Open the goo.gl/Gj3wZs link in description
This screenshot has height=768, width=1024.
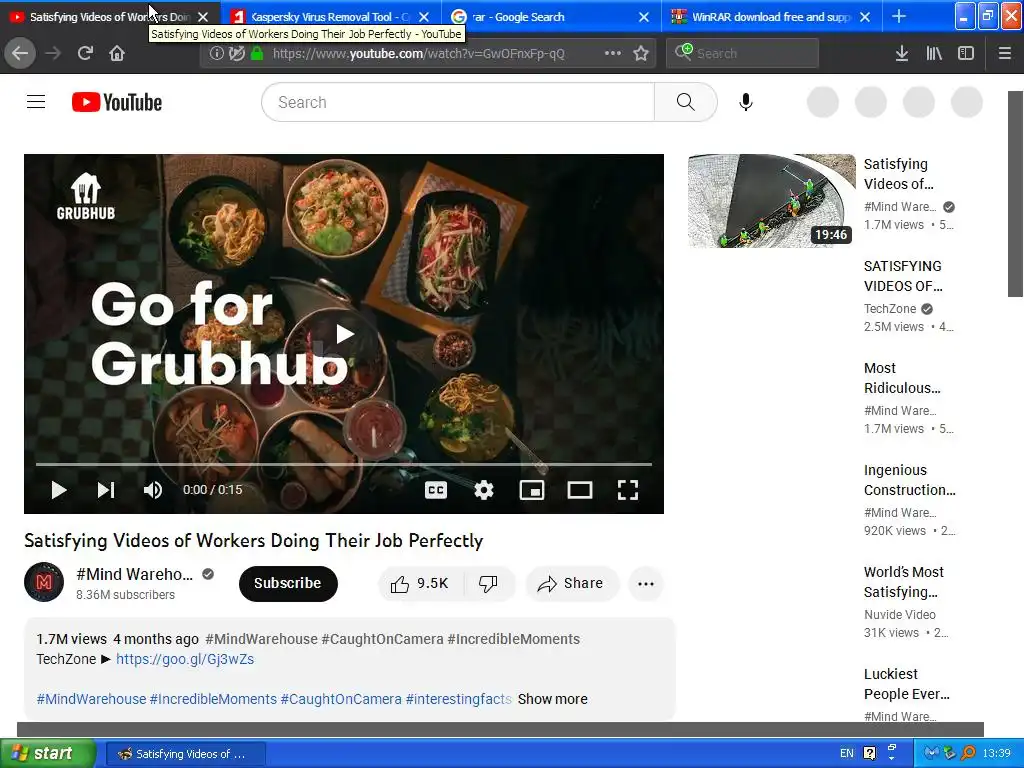(x=185, y=659)
